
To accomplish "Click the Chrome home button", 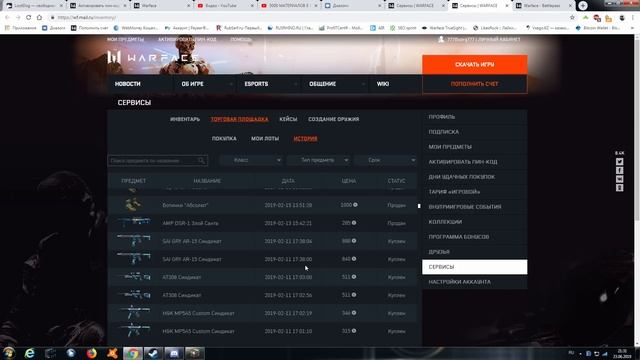I will pyautogui.click(x=39, y=18).
